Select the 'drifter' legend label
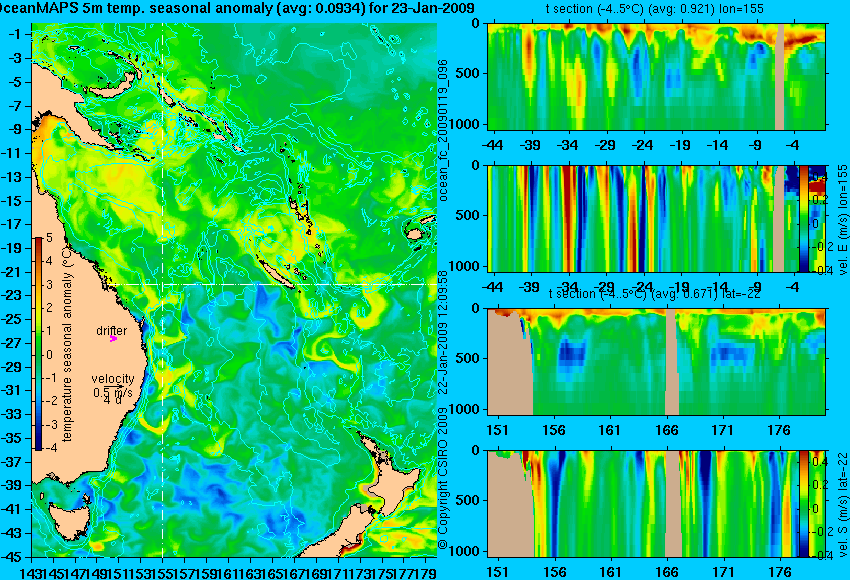 tap(112, 330)
